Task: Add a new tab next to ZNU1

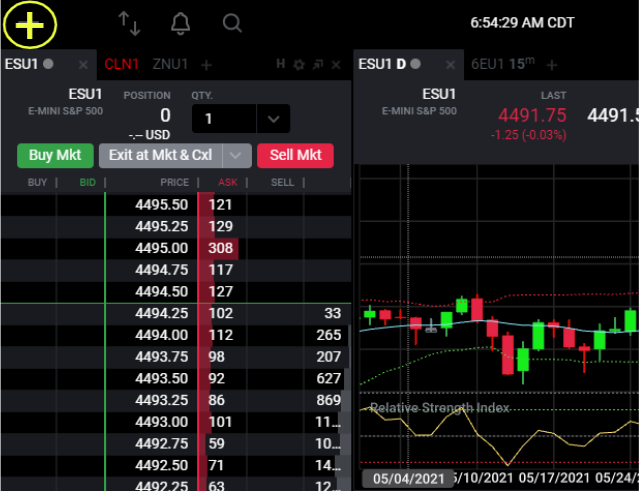Action: (207, 65)
